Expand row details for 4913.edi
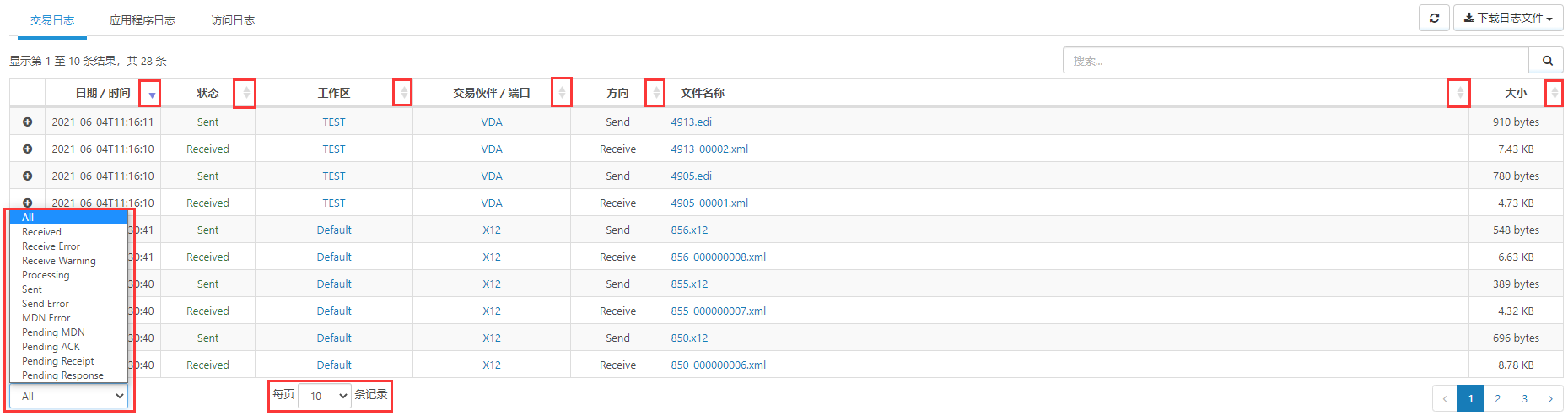Image resolution: width=1568 pixels, height=416 pixels. pos(27,122)
